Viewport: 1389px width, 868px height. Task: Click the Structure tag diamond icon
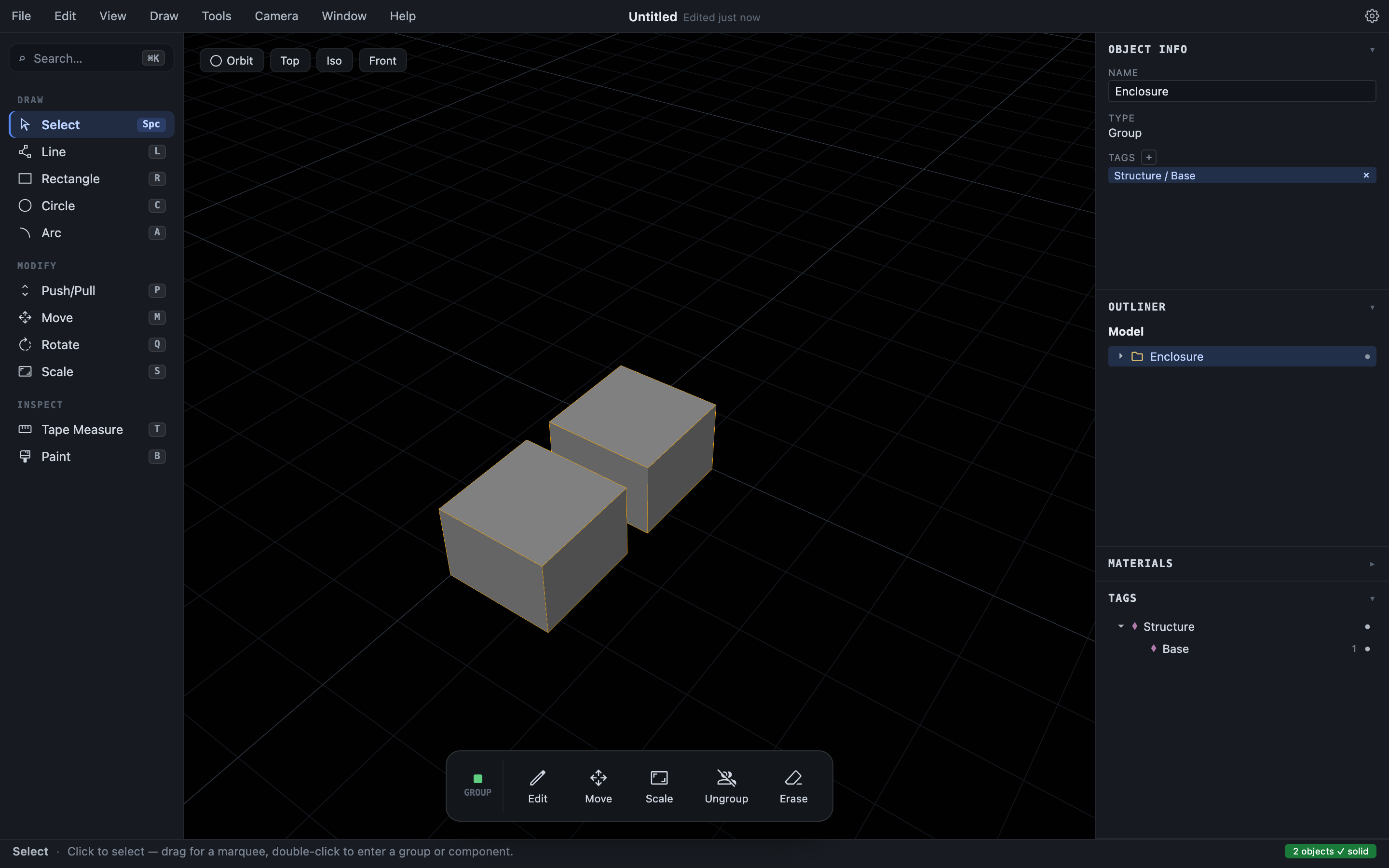pyautogui.click(x=1135, y=626)
